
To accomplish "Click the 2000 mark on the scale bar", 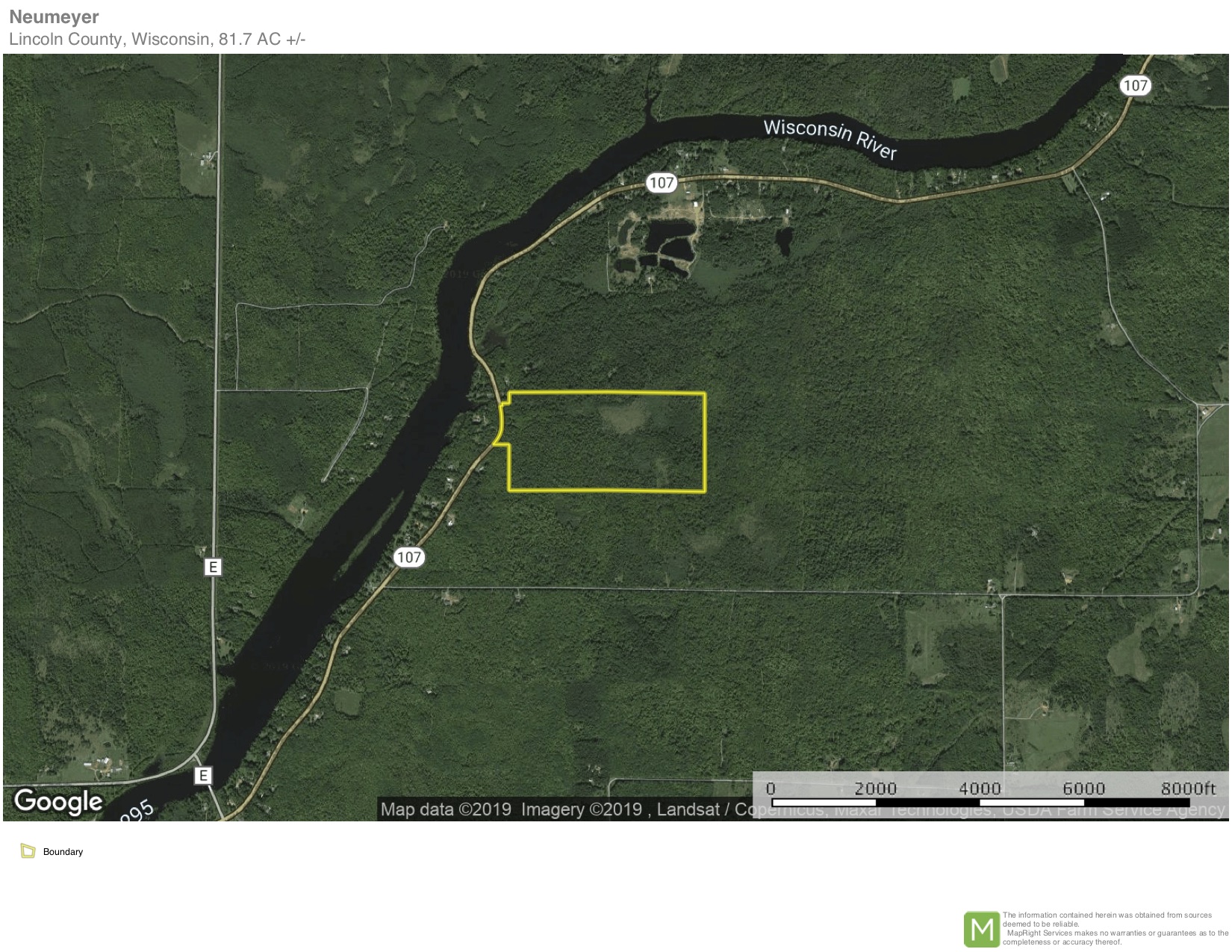I will coord(875,788).
